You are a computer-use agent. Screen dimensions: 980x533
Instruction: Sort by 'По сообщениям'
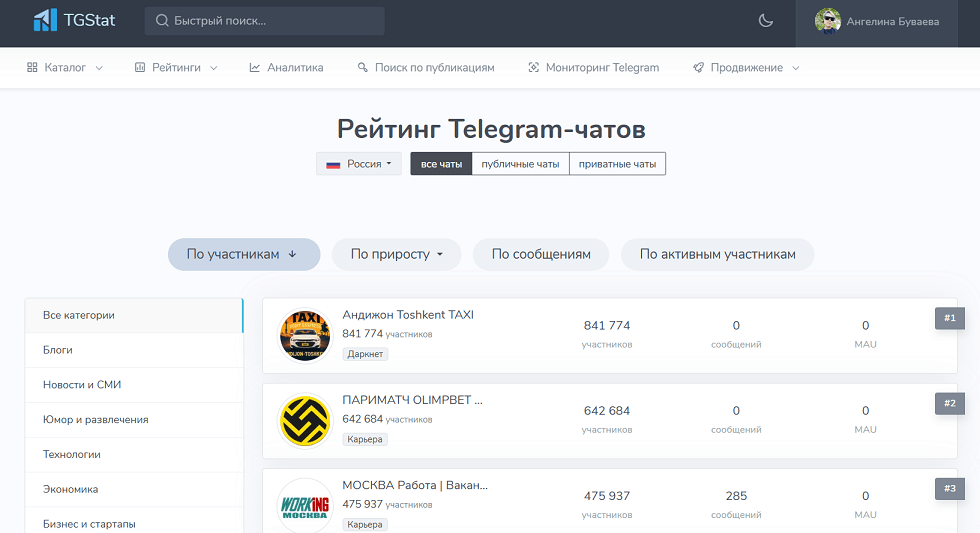coord(541,254)
